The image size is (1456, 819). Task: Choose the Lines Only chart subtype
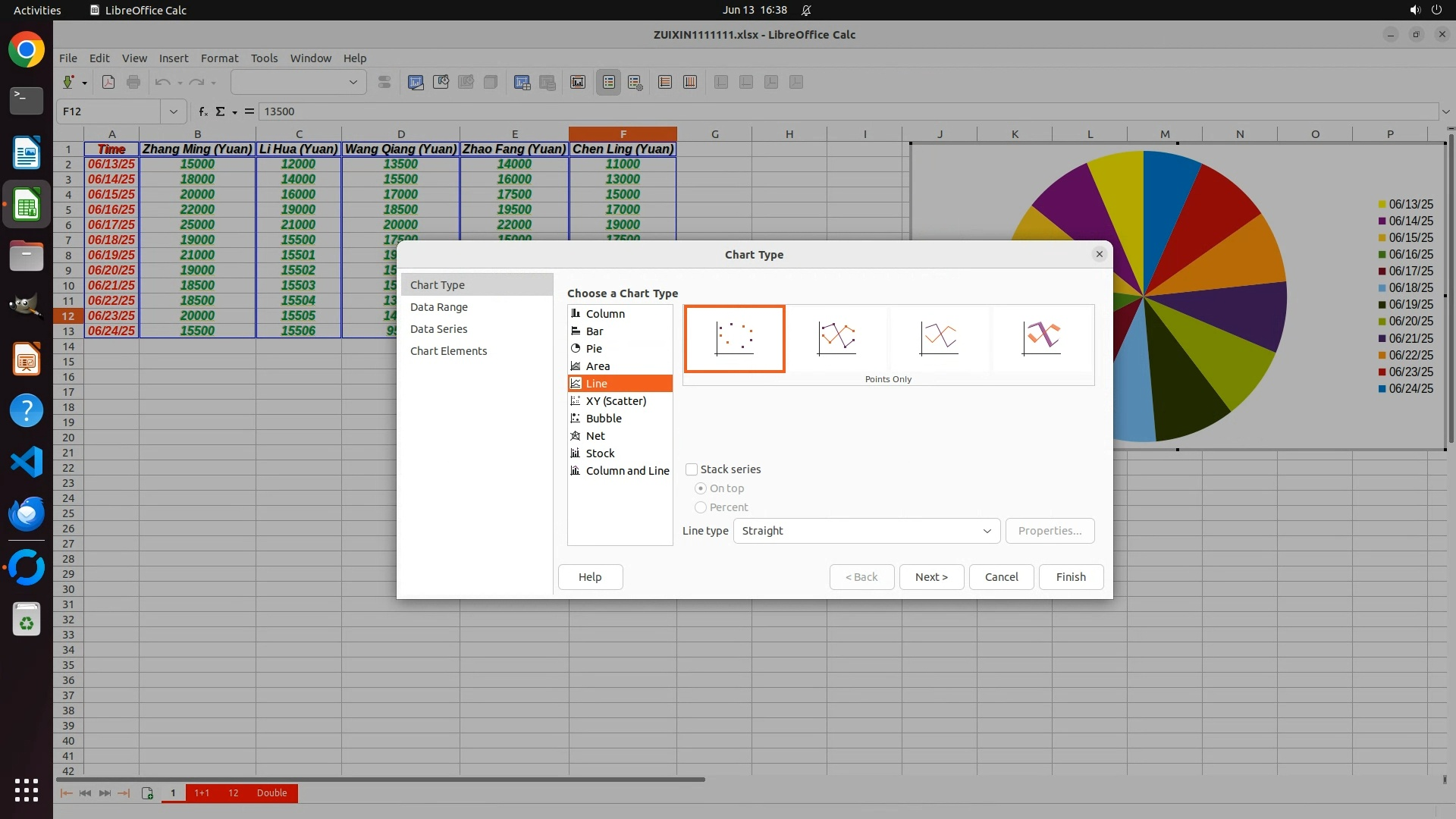tap(939, 338)
